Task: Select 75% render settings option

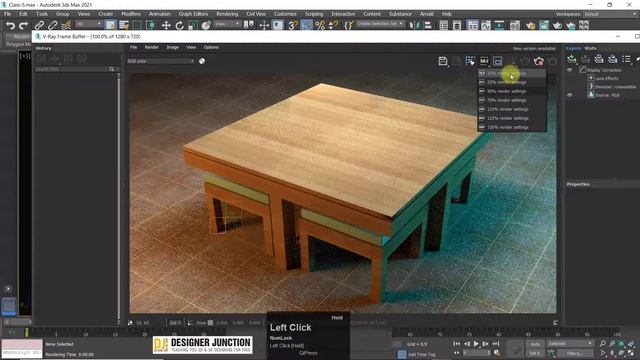Action: (x=512, y=100)
